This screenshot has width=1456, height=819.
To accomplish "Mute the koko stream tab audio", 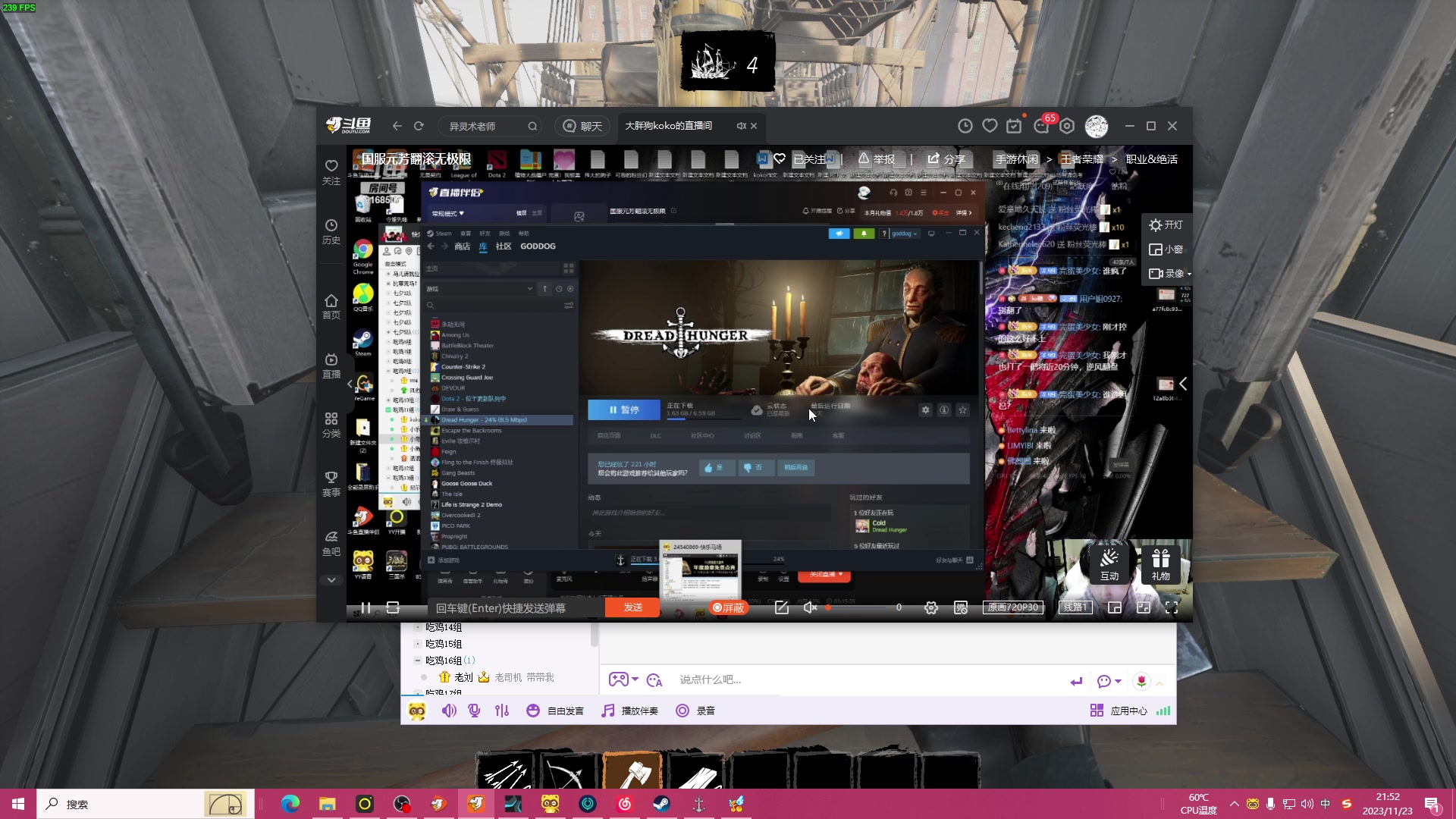I will (x=742, y=126).
